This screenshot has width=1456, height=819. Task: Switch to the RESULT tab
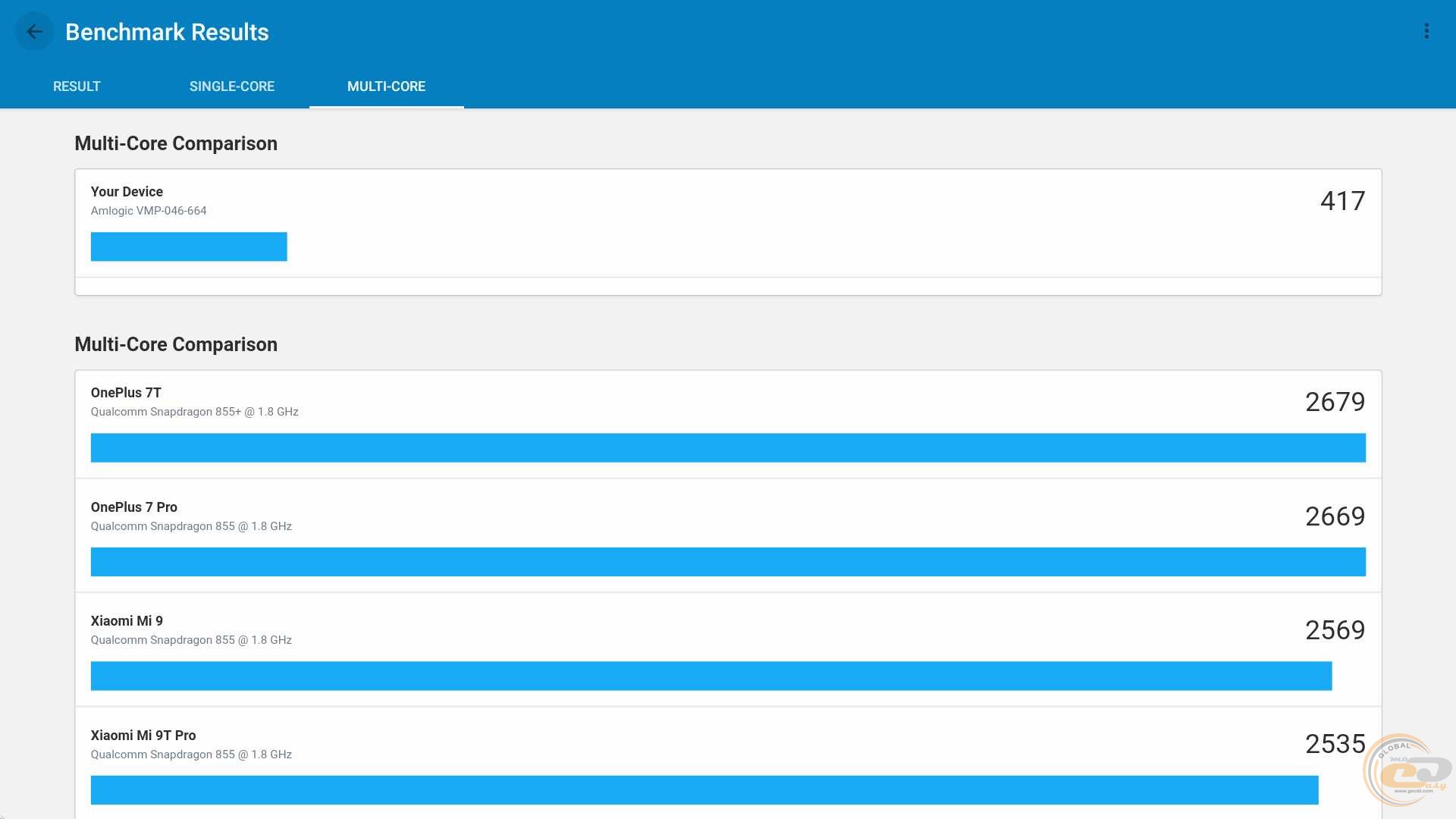point(77,86)
